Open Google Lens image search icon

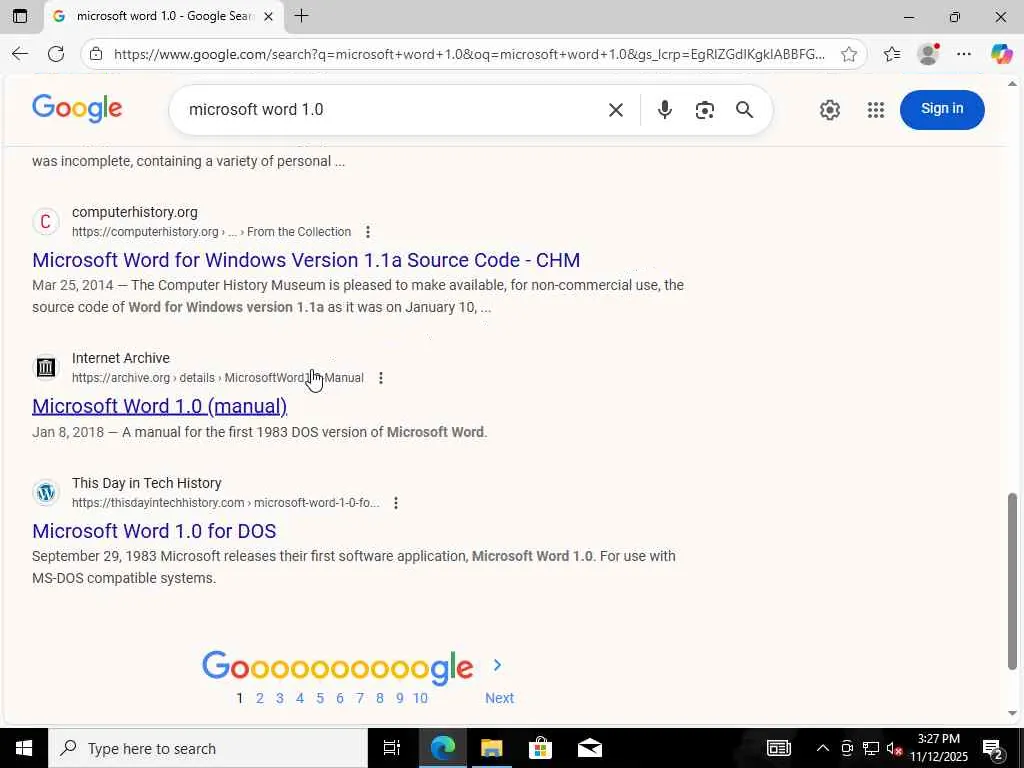(705, 110)
